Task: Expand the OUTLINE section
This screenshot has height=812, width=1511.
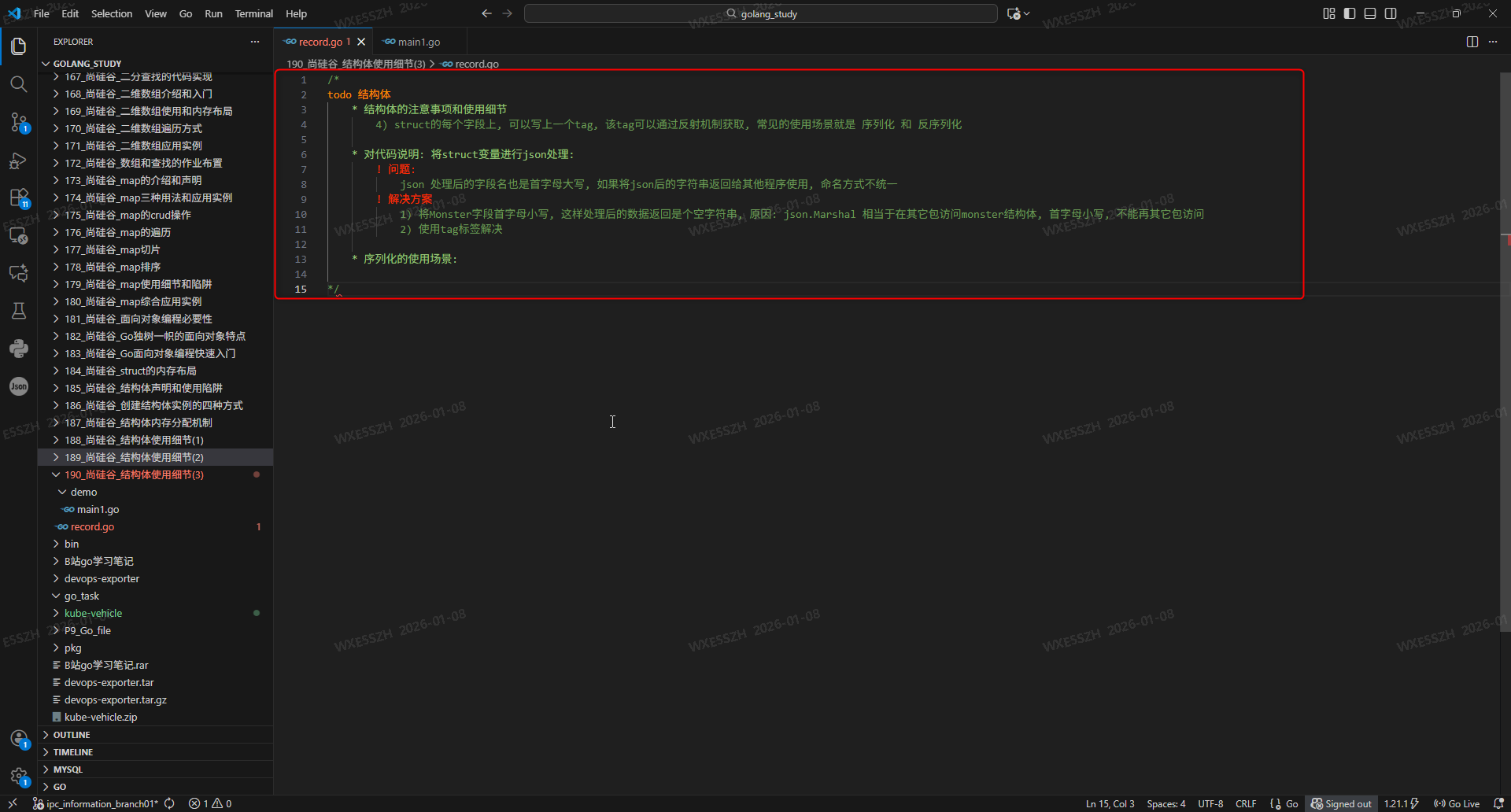Action: 156,735
